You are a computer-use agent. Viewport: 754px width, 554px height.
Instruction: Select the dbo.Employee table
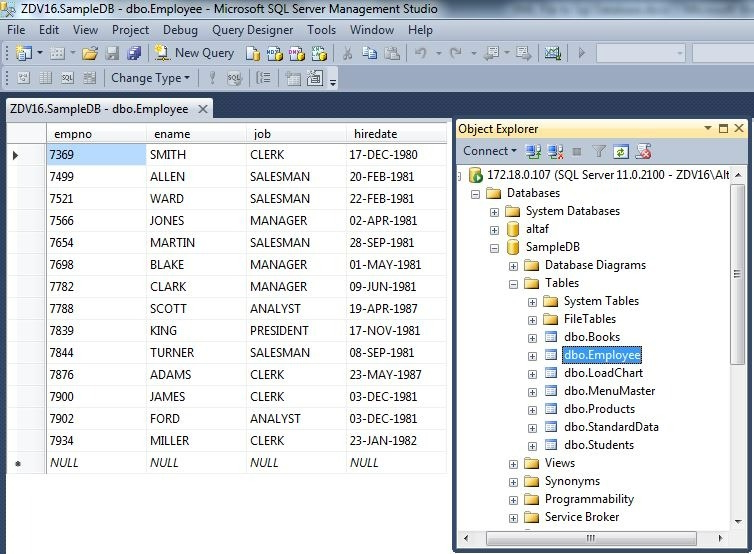coord(602,355)
